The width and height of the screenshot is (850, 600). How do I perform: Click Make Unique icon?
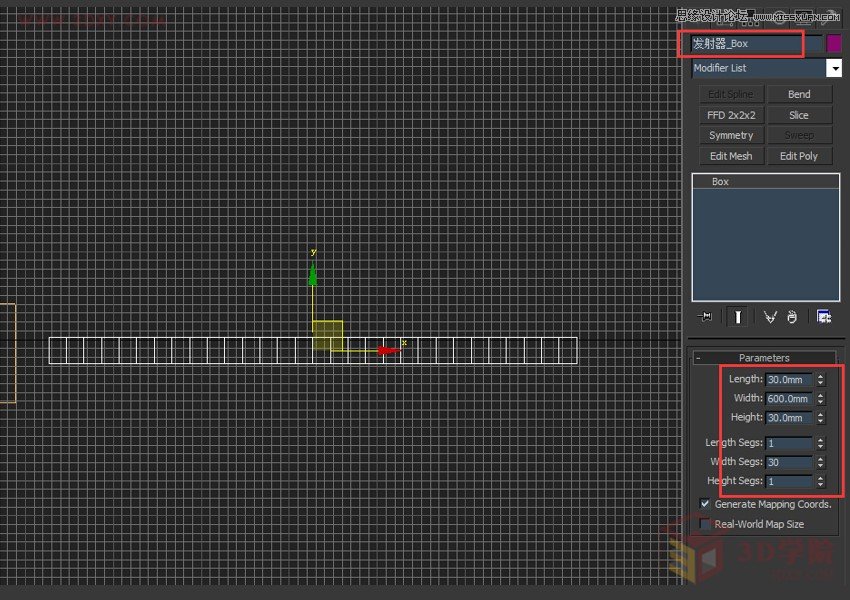click(770, 317)
